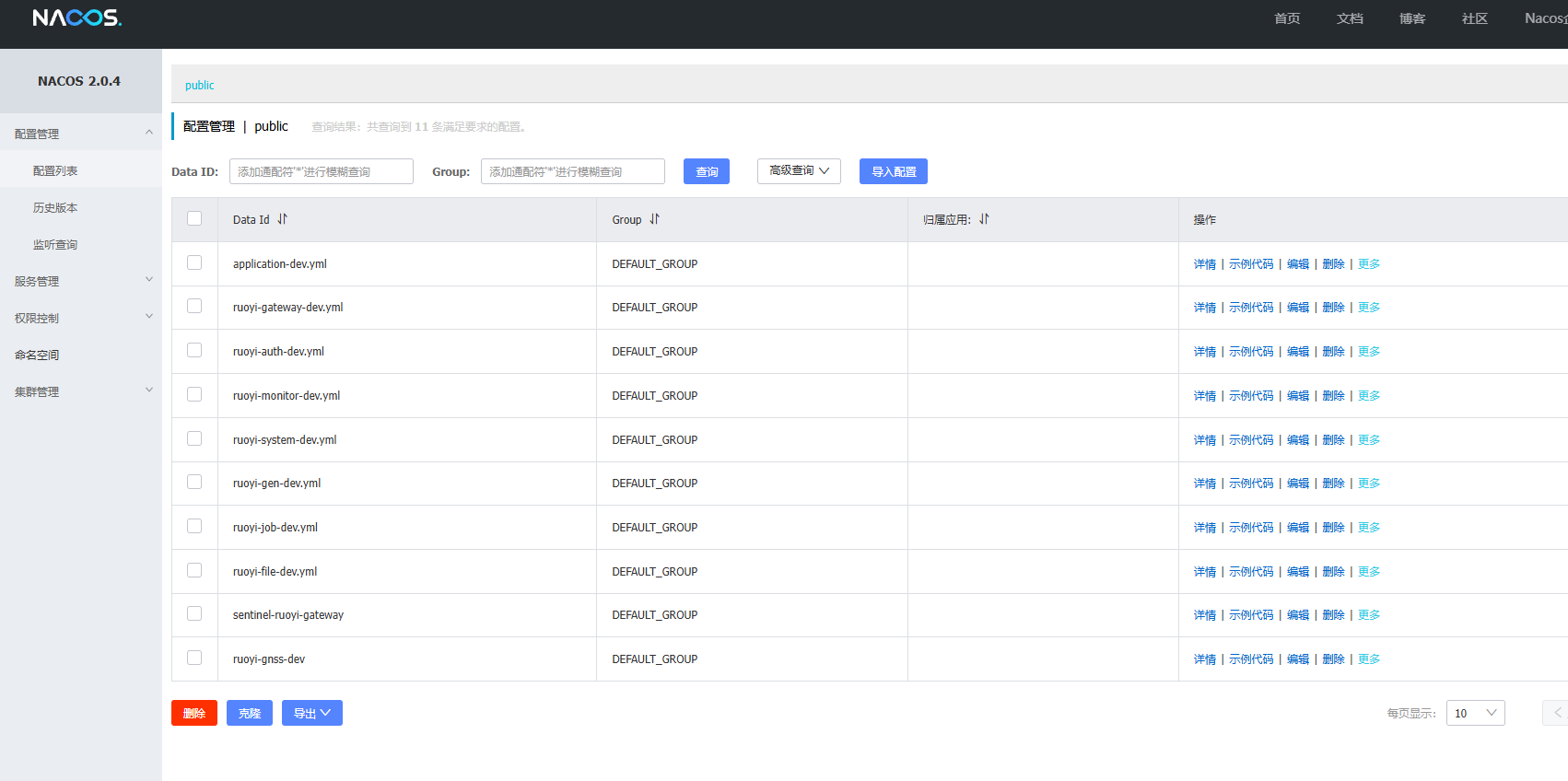Open 社区 in top navigation
The width and height of the screenshot is (1568, 781).
pos(1475,18)
